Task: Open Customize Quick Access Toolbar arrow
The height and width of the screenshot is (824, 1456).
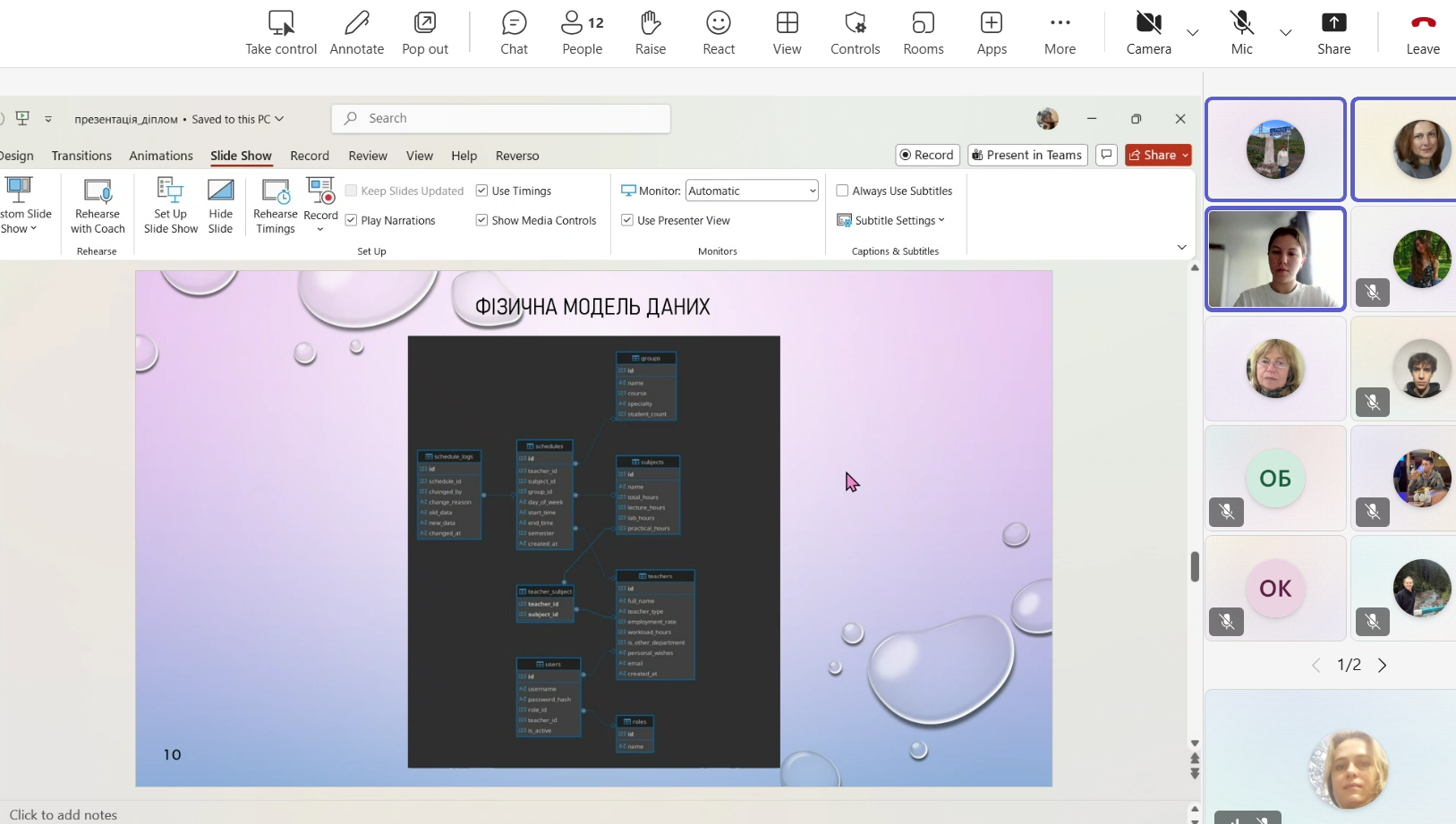Action: [48, 119]
